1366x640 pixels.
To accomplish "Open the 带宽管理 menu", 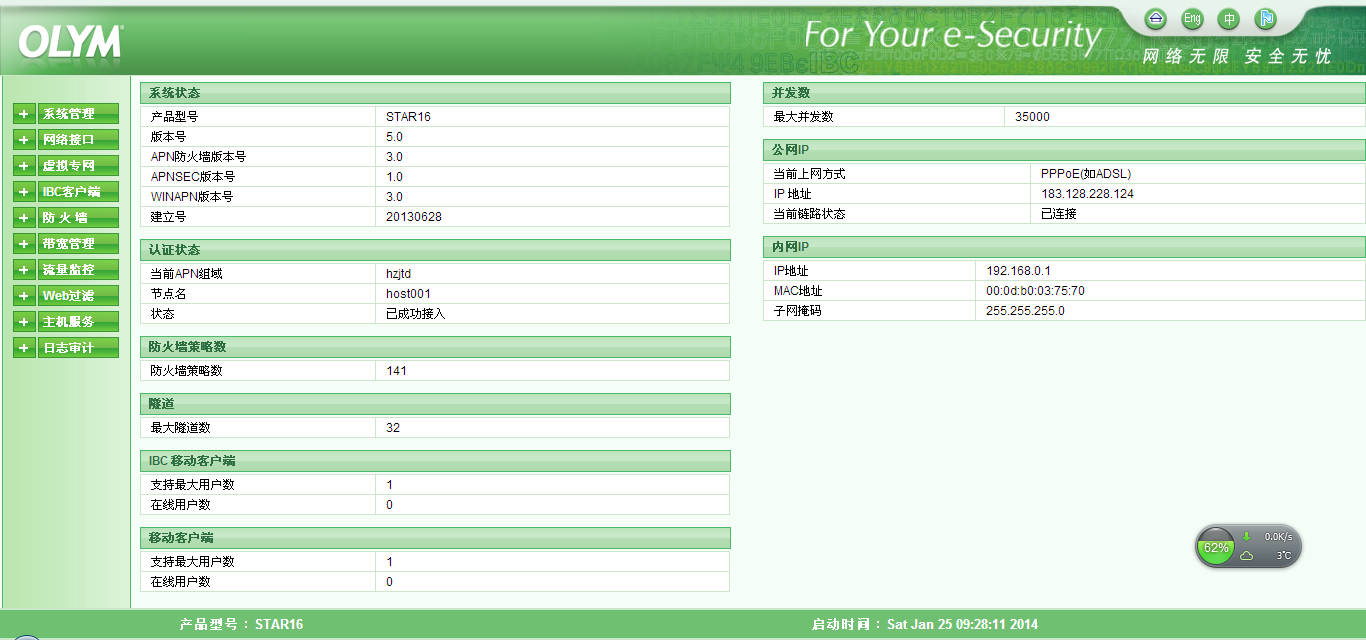I will tap(78, 244).
